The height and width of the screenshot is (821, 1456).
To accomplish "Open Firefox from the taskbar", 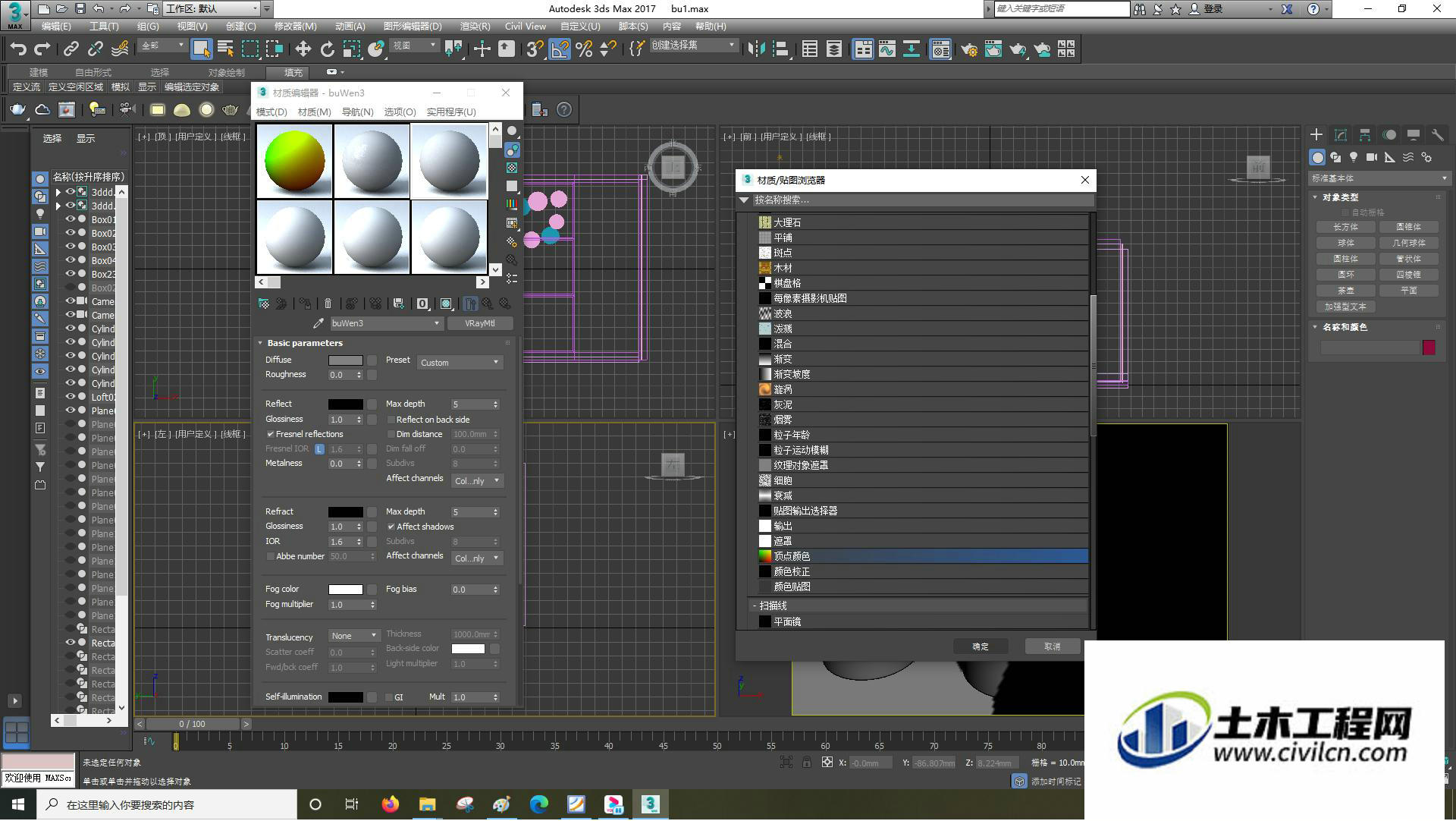I will pyautogui.click(x=391, y=804).
